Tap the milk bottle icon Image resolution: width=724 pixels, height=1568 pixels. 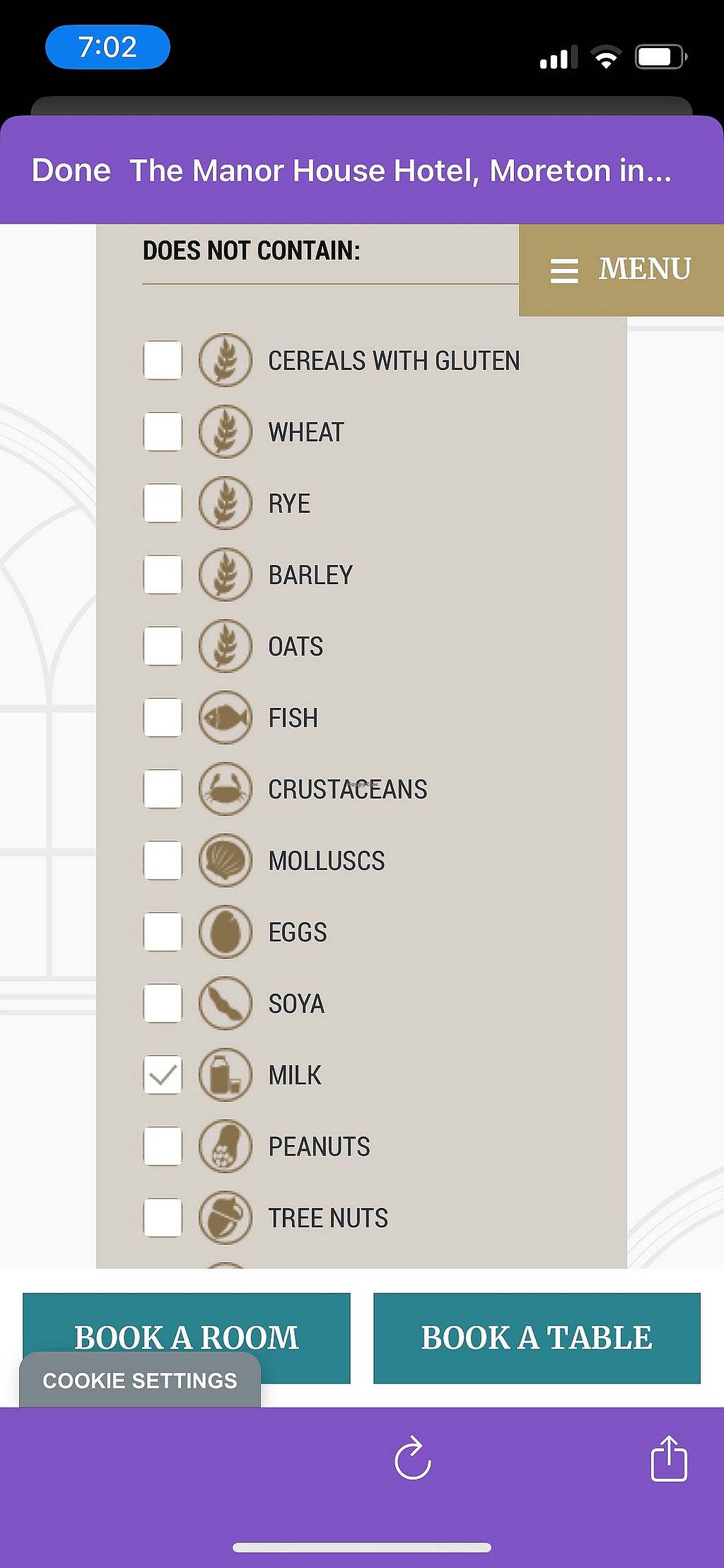pos(225,1075)
